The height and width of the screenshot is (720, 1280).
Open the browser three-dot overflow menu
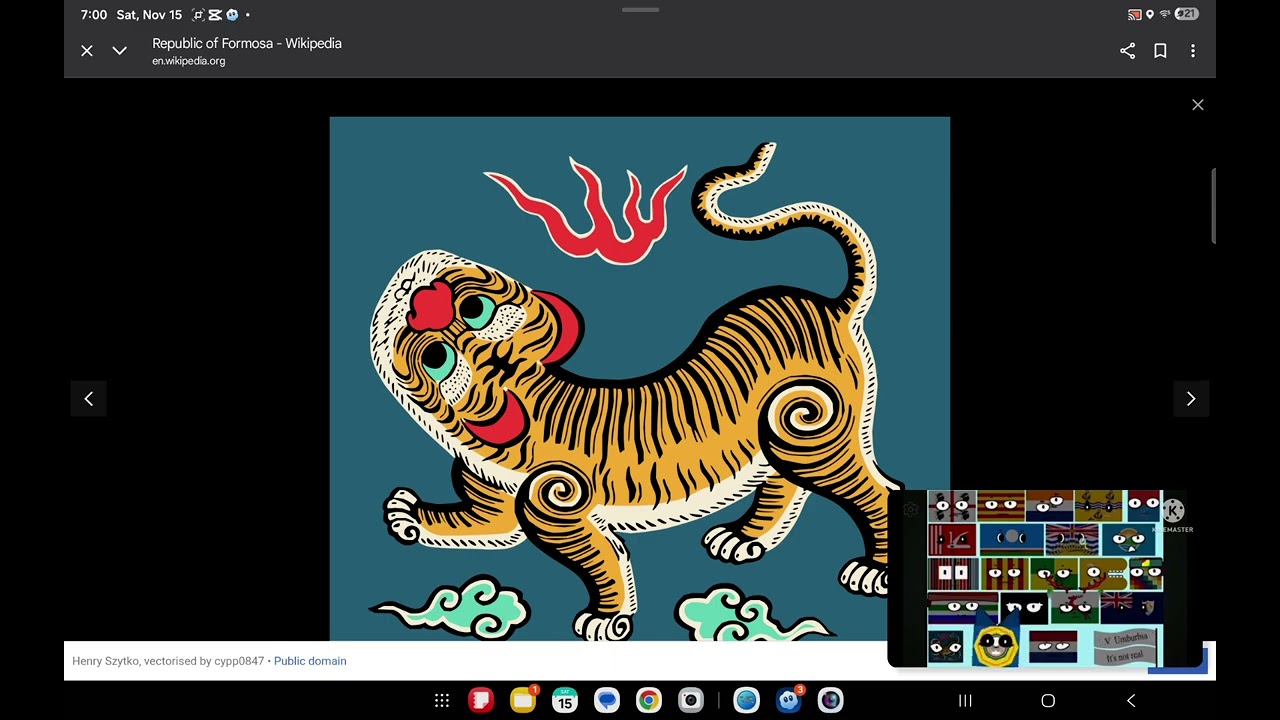click(1193, 51)
